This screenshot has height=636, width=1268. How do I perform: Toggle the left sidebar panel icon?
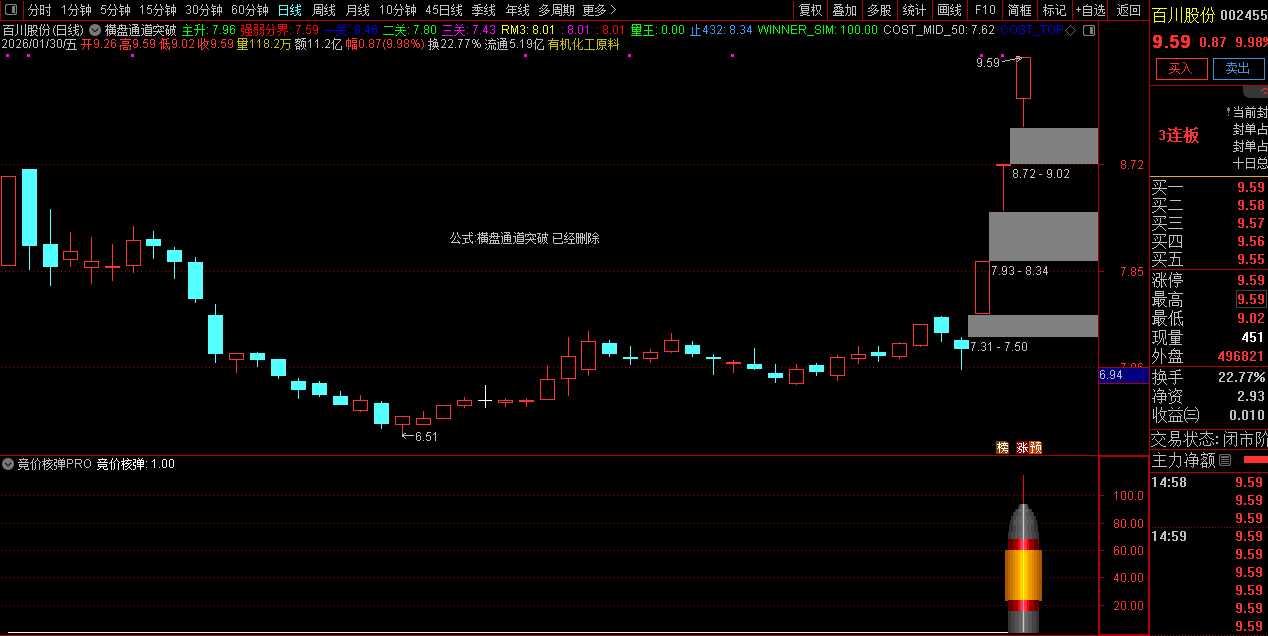[11, 10]
